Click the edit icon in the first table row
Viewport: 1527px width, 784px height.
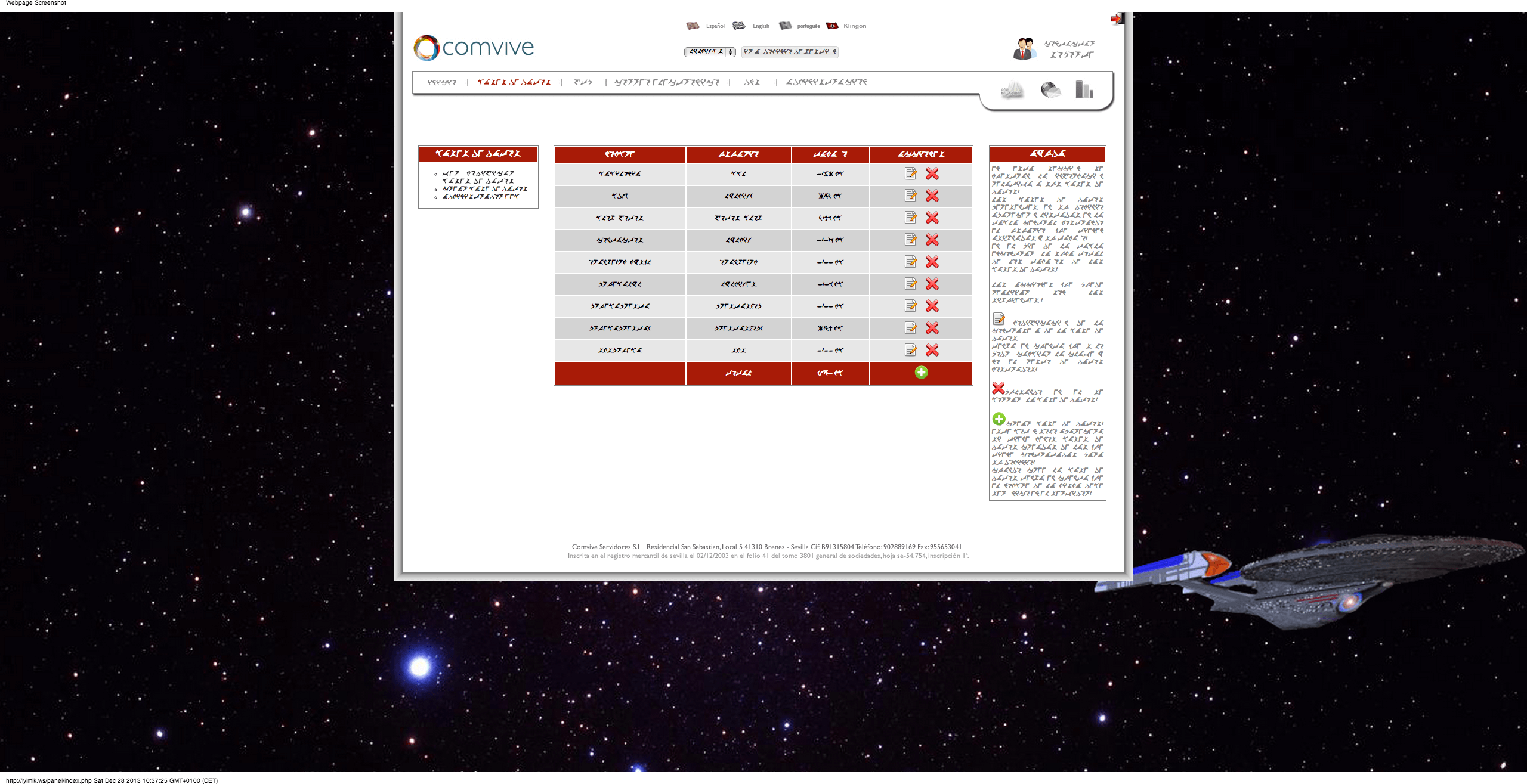pyautogui.click(x=910, y=173)
